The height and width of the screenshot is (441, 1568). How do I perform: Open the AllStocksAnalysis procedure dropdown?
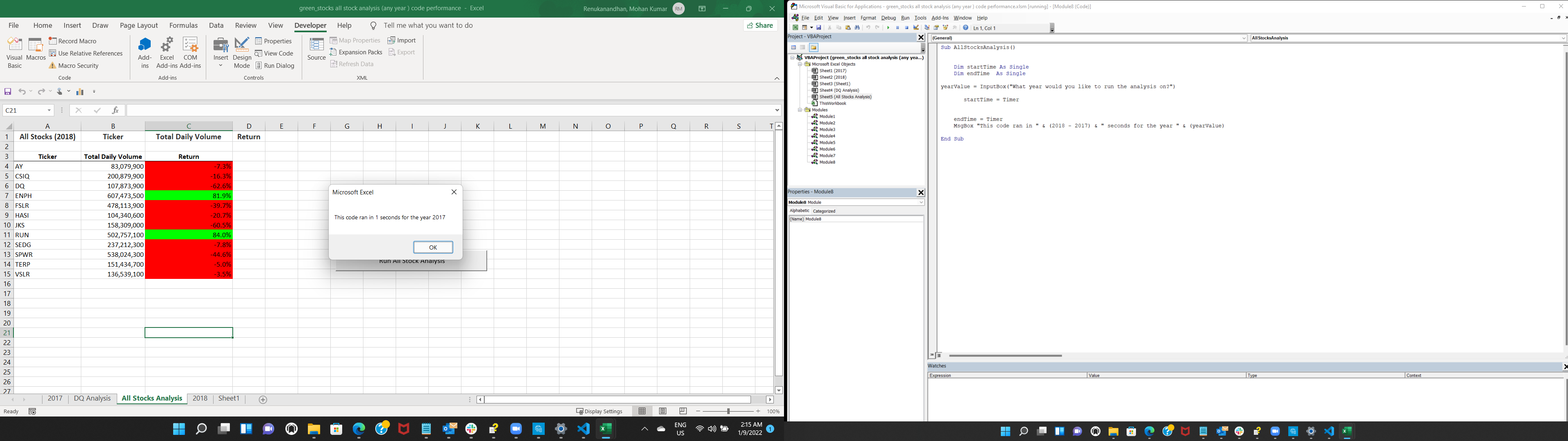click(1563, 38)
